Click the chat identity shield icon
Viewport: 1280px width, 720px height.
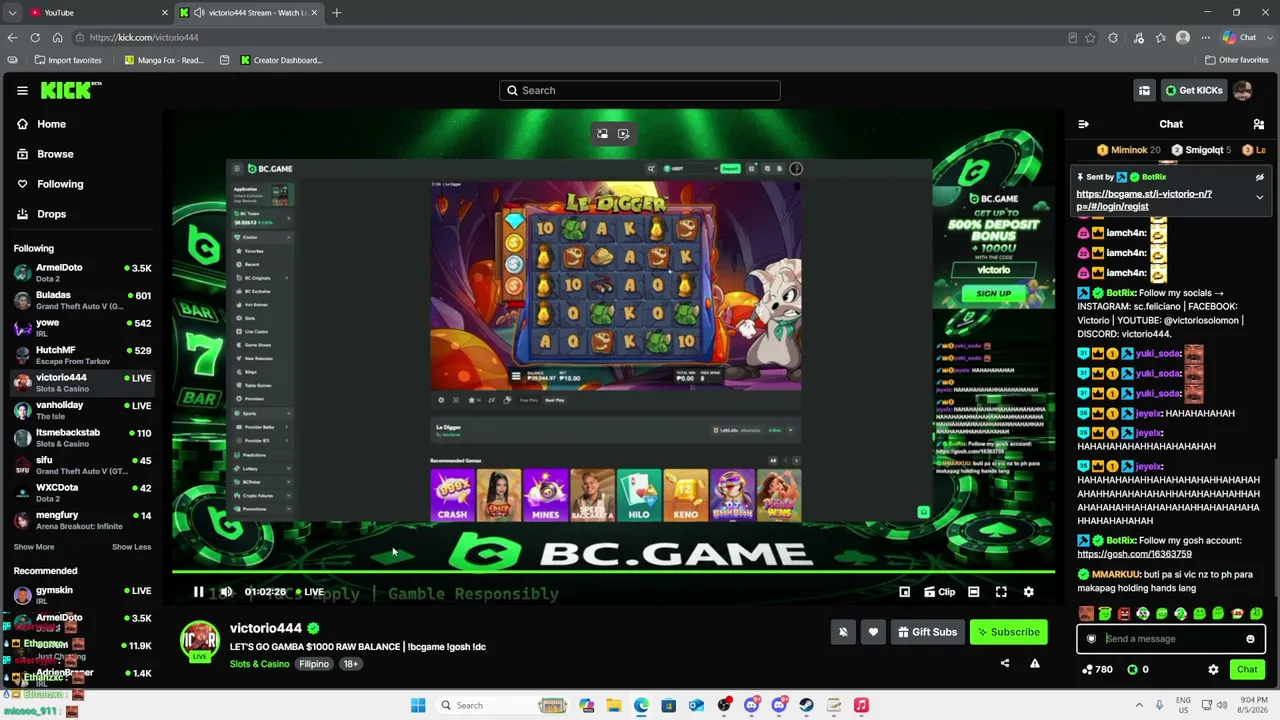1091,639
